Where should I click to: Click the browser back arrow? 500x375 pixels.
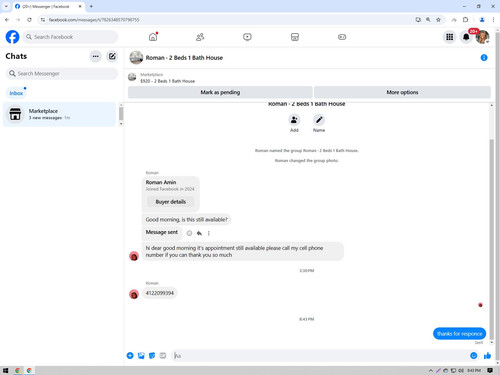(x=7, y=20)
